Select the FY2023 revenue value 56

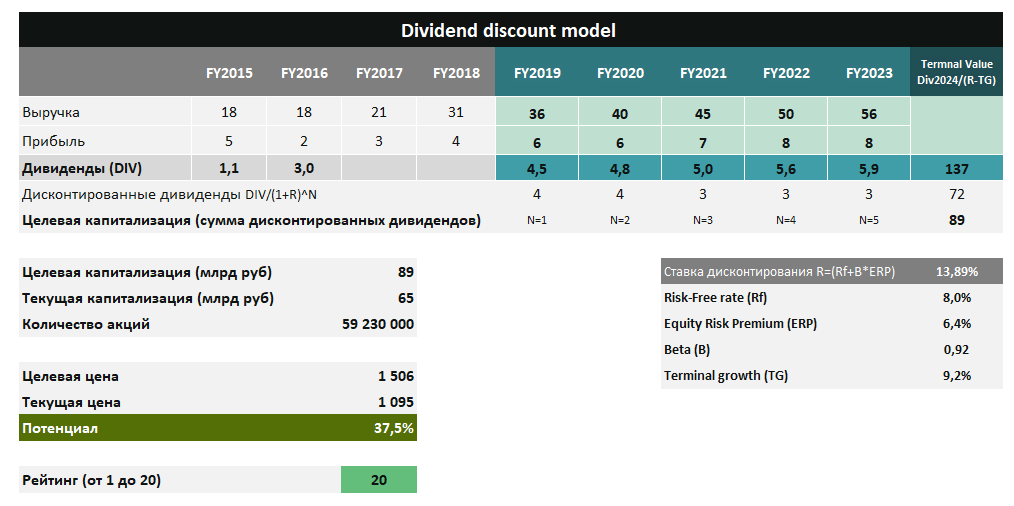[x=868, y=114]
